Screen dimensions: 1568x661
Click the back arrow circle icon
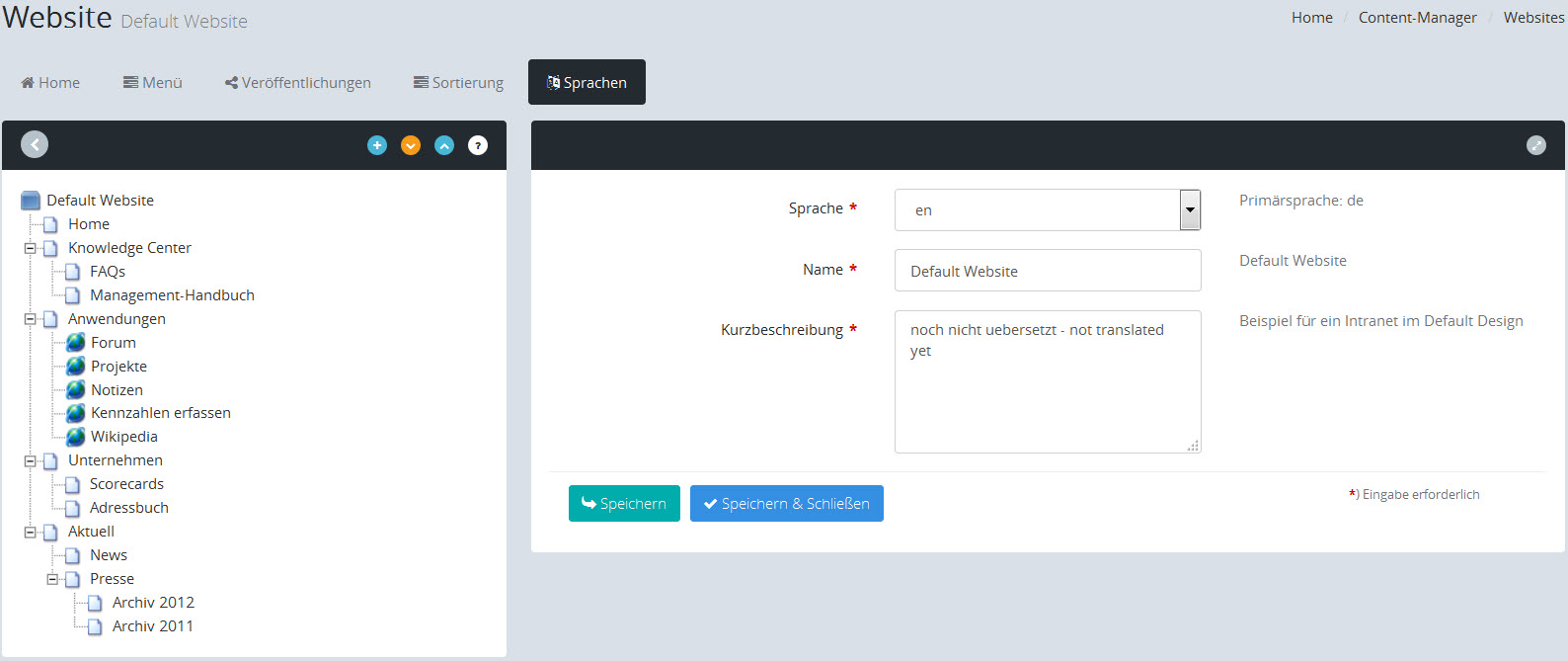35,145
